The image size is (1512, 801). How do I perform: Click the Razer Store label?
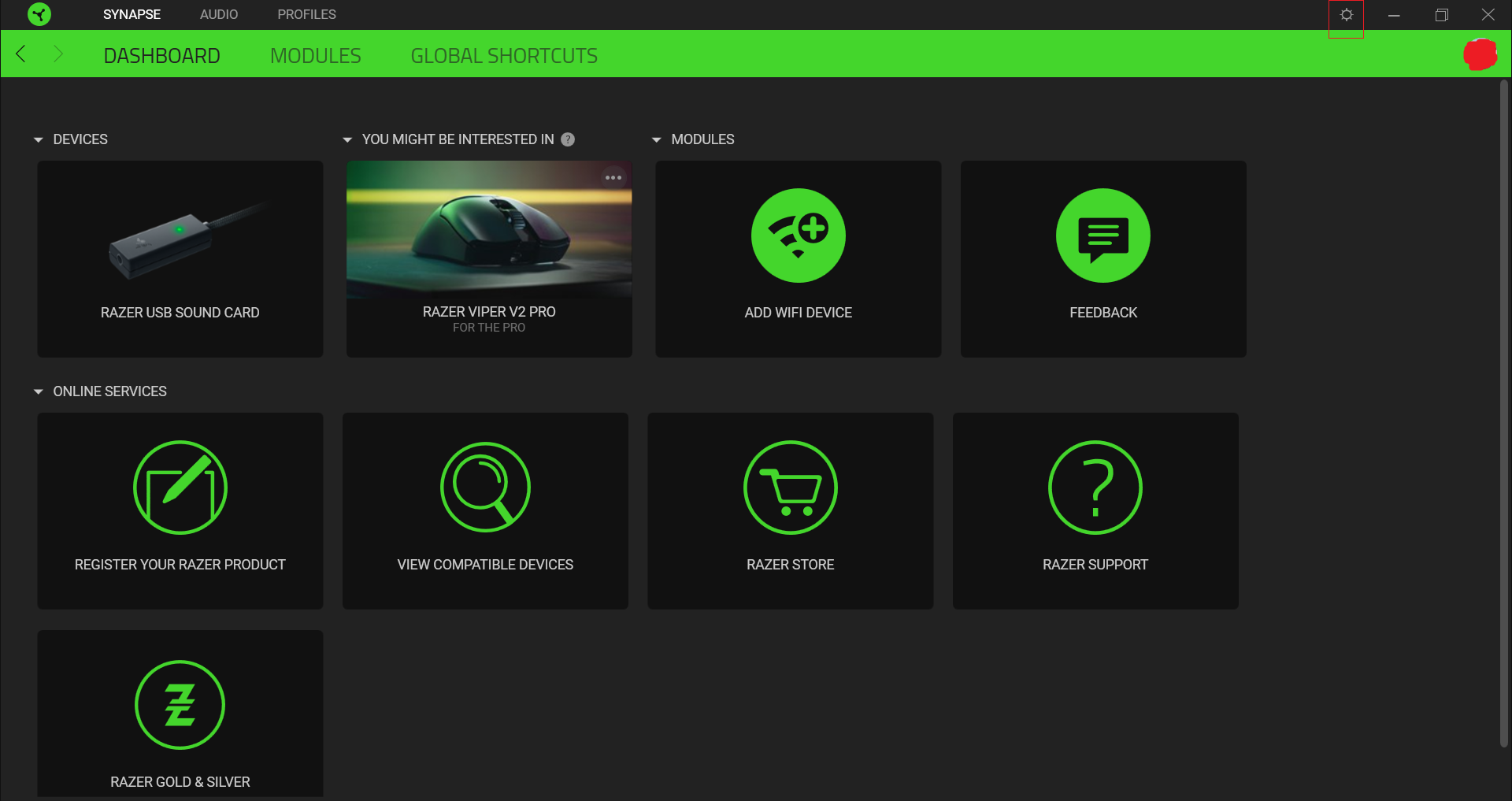click(791, 565)
